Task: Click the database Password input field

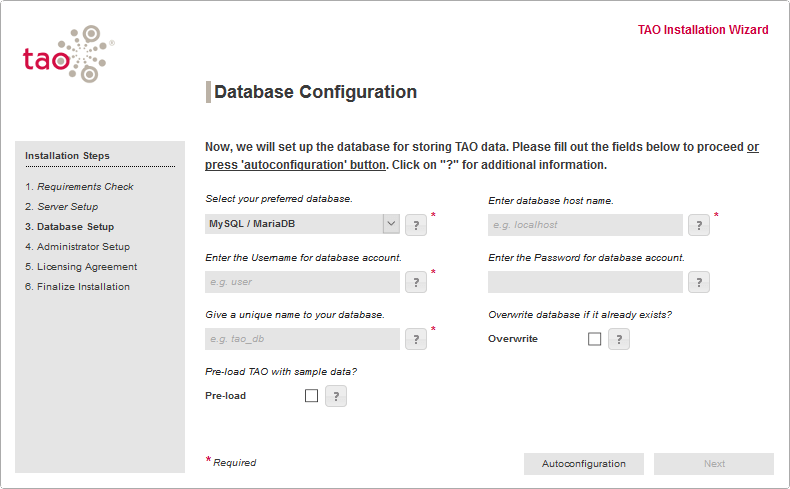Action: (x=585, y=282)
